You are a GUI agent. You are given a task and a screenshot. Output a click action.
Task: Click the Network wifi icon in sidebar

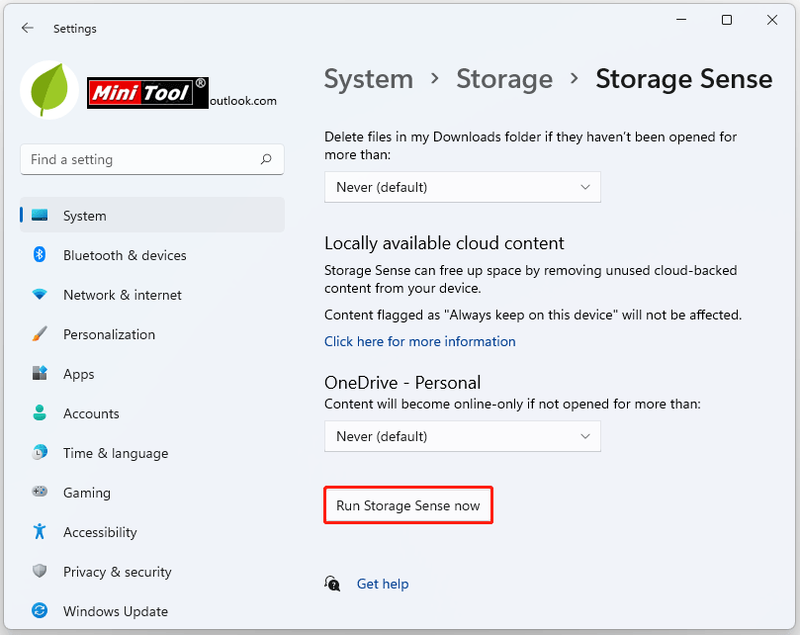(x=39, y=294)
